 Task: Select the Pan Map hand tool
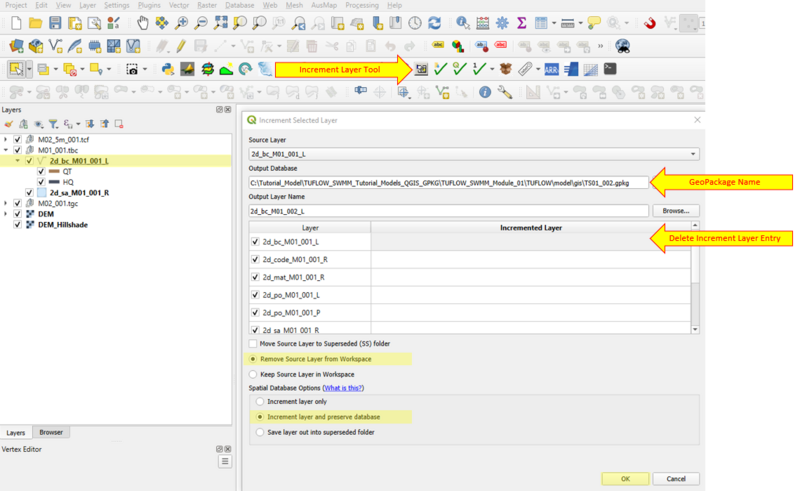coord(143,22)
